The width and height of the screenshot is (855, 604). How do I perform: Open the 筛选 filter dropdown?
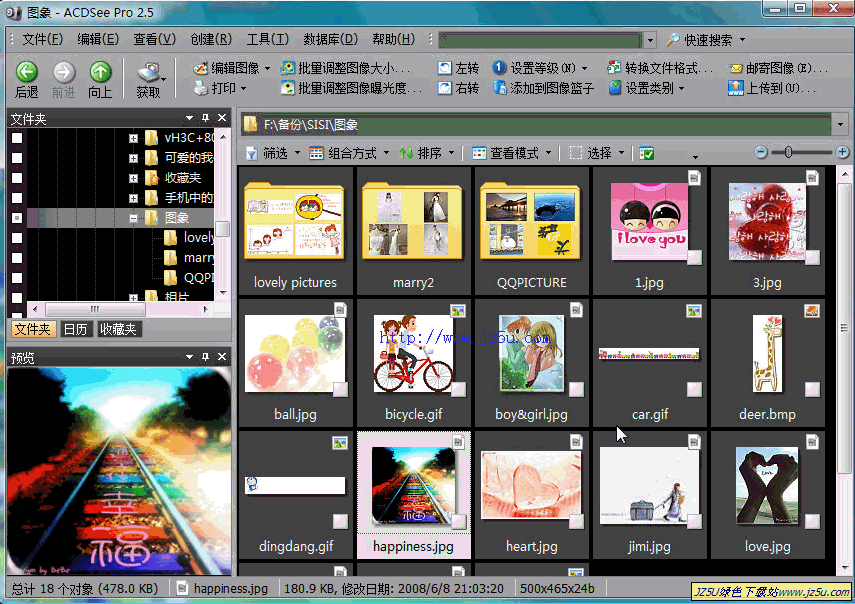pyautogui.click(x=266, y=153)
